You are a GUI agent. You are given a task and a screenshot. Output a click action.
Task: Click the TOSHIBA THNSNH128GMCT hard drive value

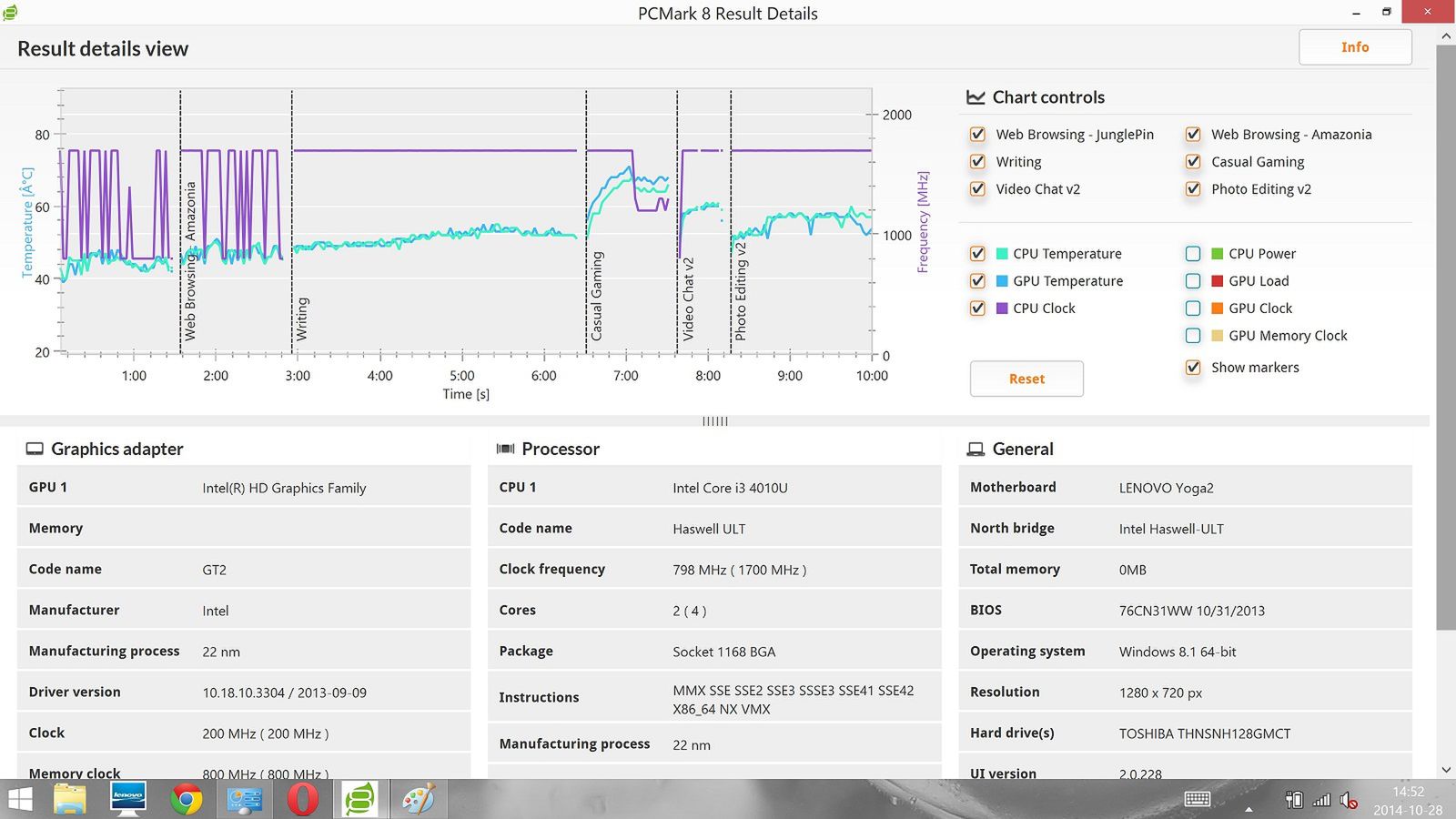[x=1205, y=733]
